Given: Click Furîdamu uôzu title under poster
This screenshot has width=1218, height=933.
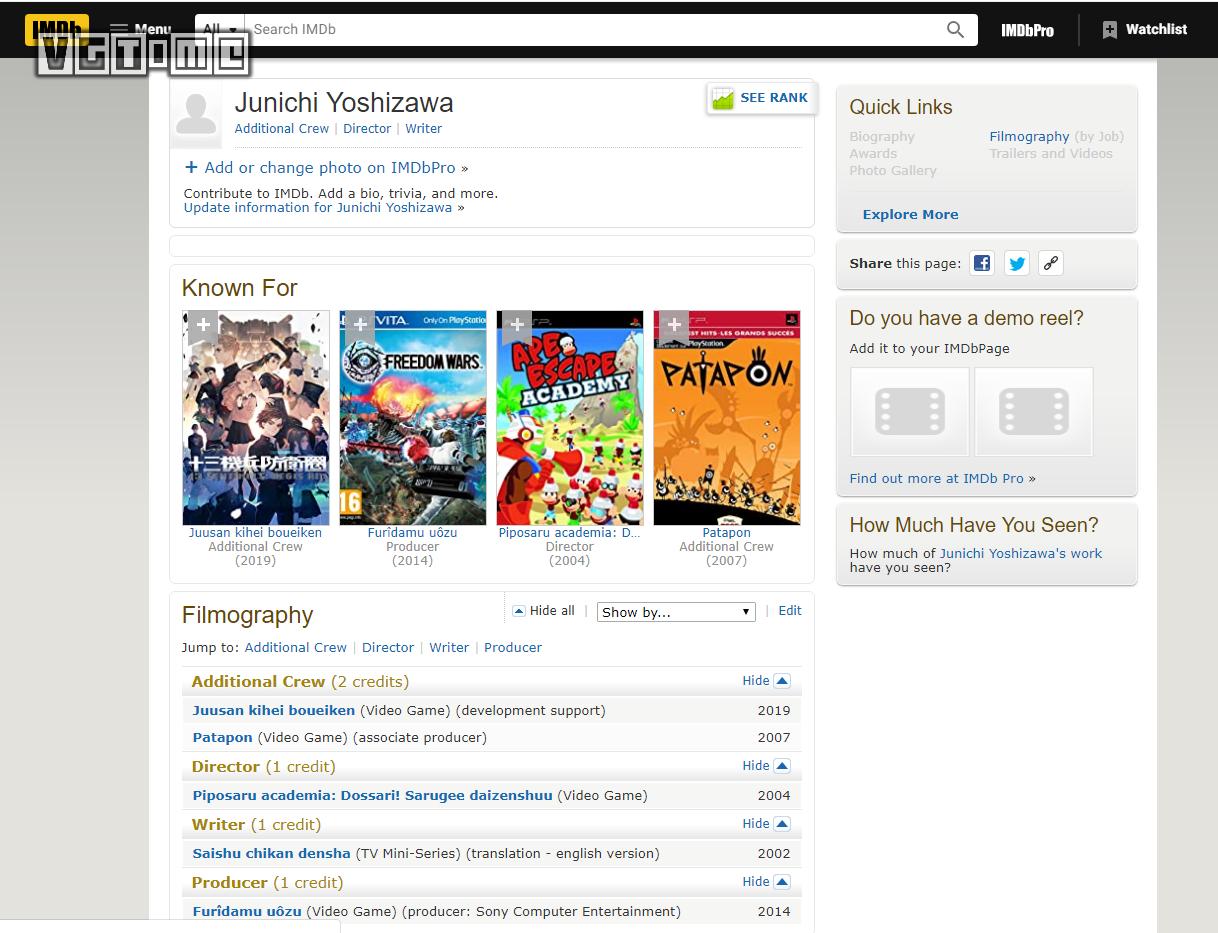Looking at the screenshot, I should coord(412,533).
